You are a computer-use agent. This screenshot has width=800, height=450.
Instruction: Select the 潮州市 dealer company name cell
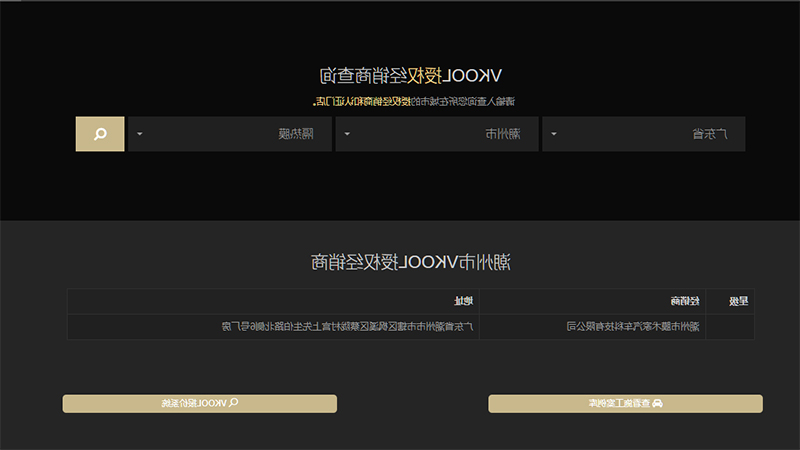point(592,327)
